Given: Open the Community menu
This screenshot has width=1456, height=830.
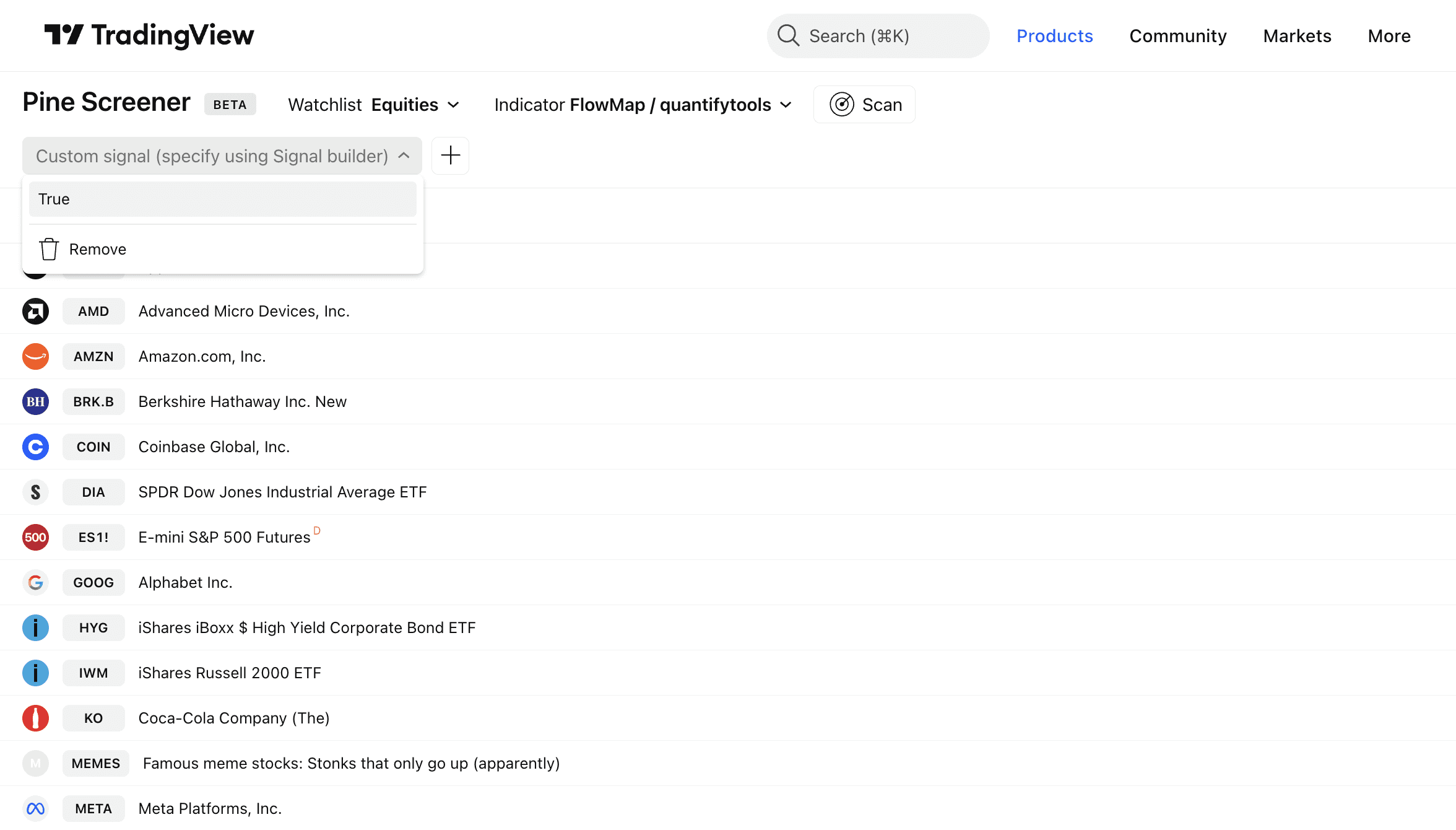Looking at the screenshot, I should [x=1177, y=36].
